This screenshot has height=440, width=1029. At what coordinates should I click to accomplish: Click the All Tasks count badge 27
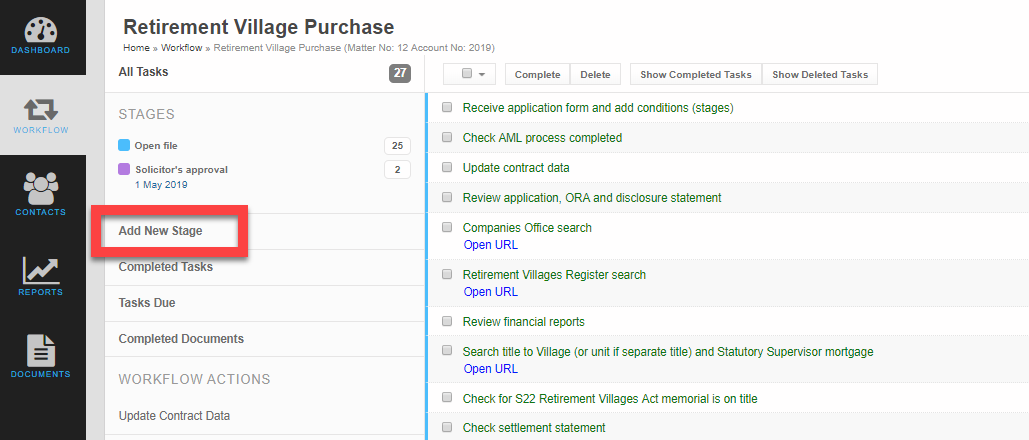coord(400,73)
